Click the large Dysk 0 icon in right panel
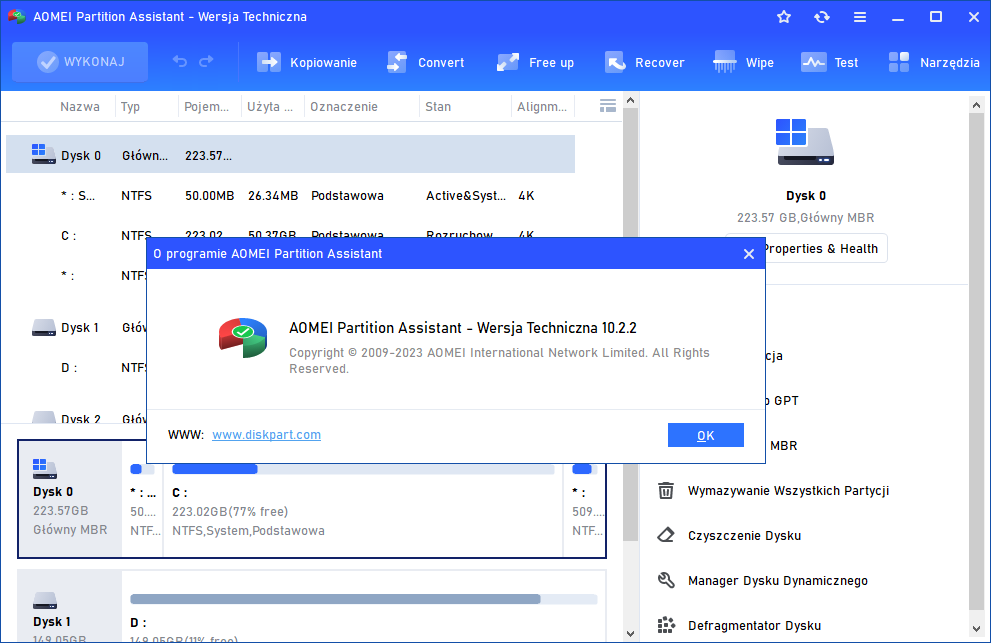991x643 pixels. point(805,142)
